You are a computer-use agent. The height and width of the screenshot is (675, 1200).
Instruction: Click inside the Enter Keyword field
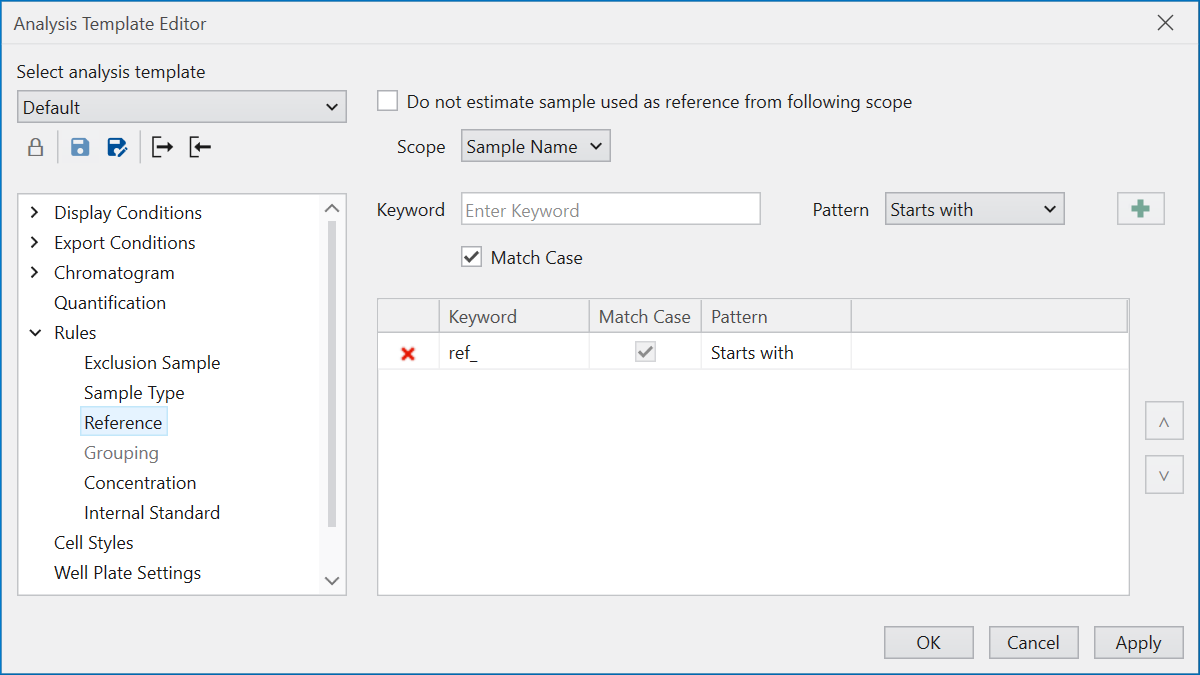coord(610,210)
